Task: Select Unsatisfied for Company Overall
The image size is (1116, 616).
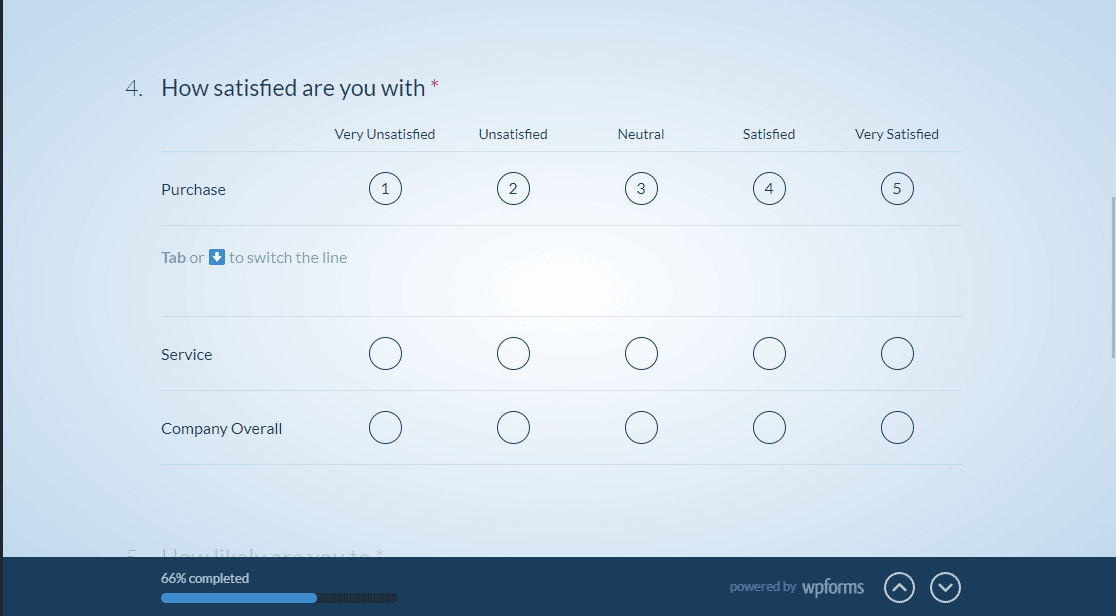Action: [x=513, y=428]
